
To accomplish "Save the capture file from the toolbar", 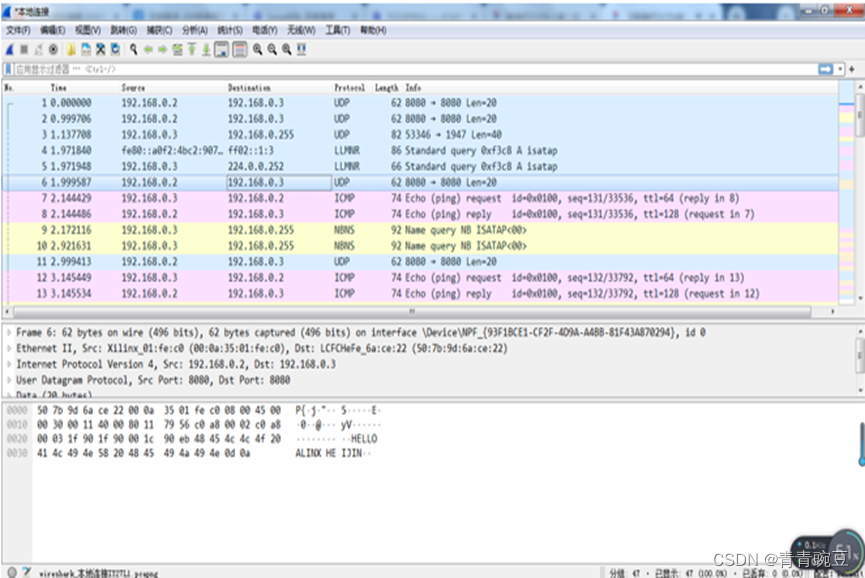I will click(x=86, y=50).
